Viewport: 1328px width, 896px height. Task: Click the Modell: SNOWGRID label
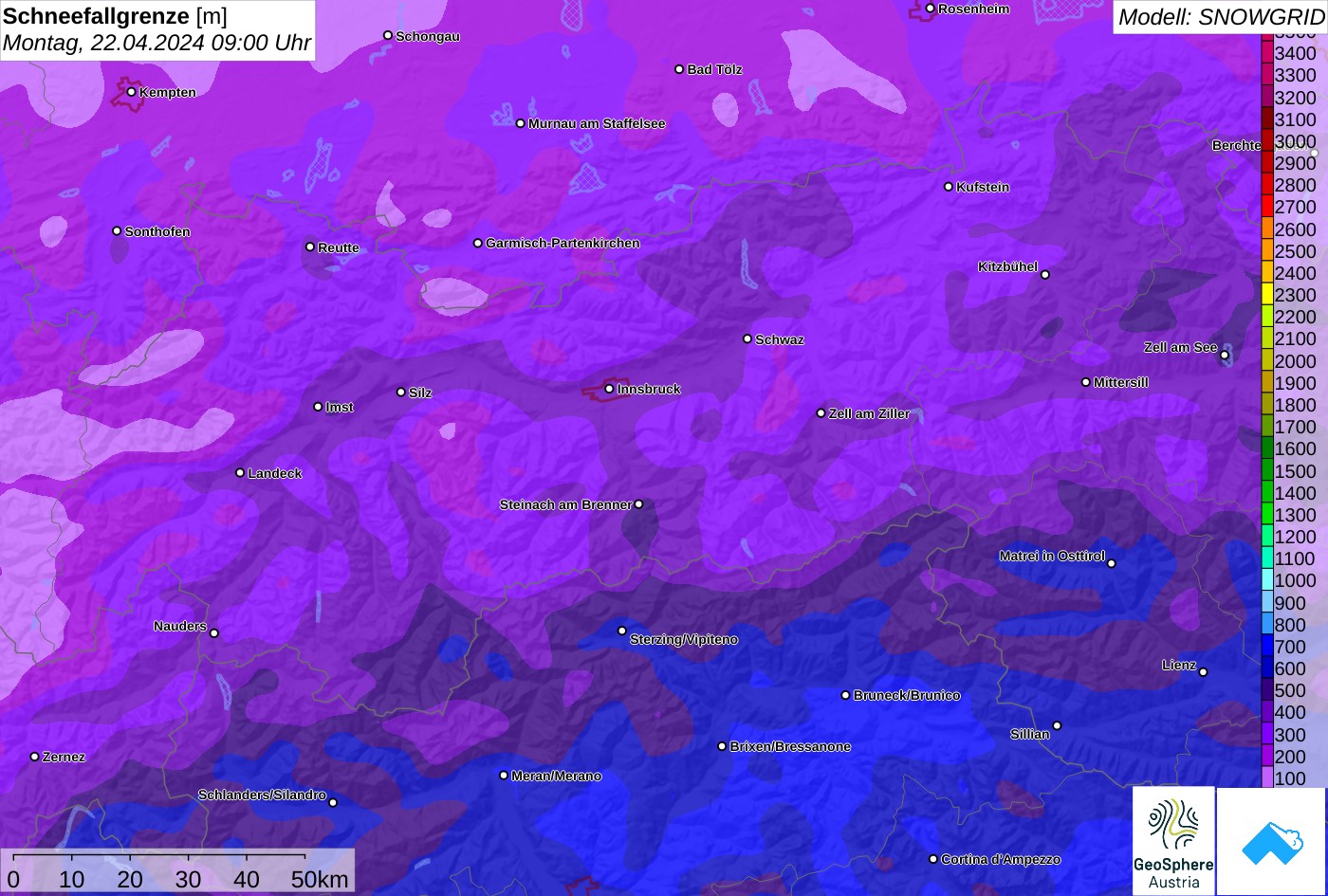coord(1220,16)
